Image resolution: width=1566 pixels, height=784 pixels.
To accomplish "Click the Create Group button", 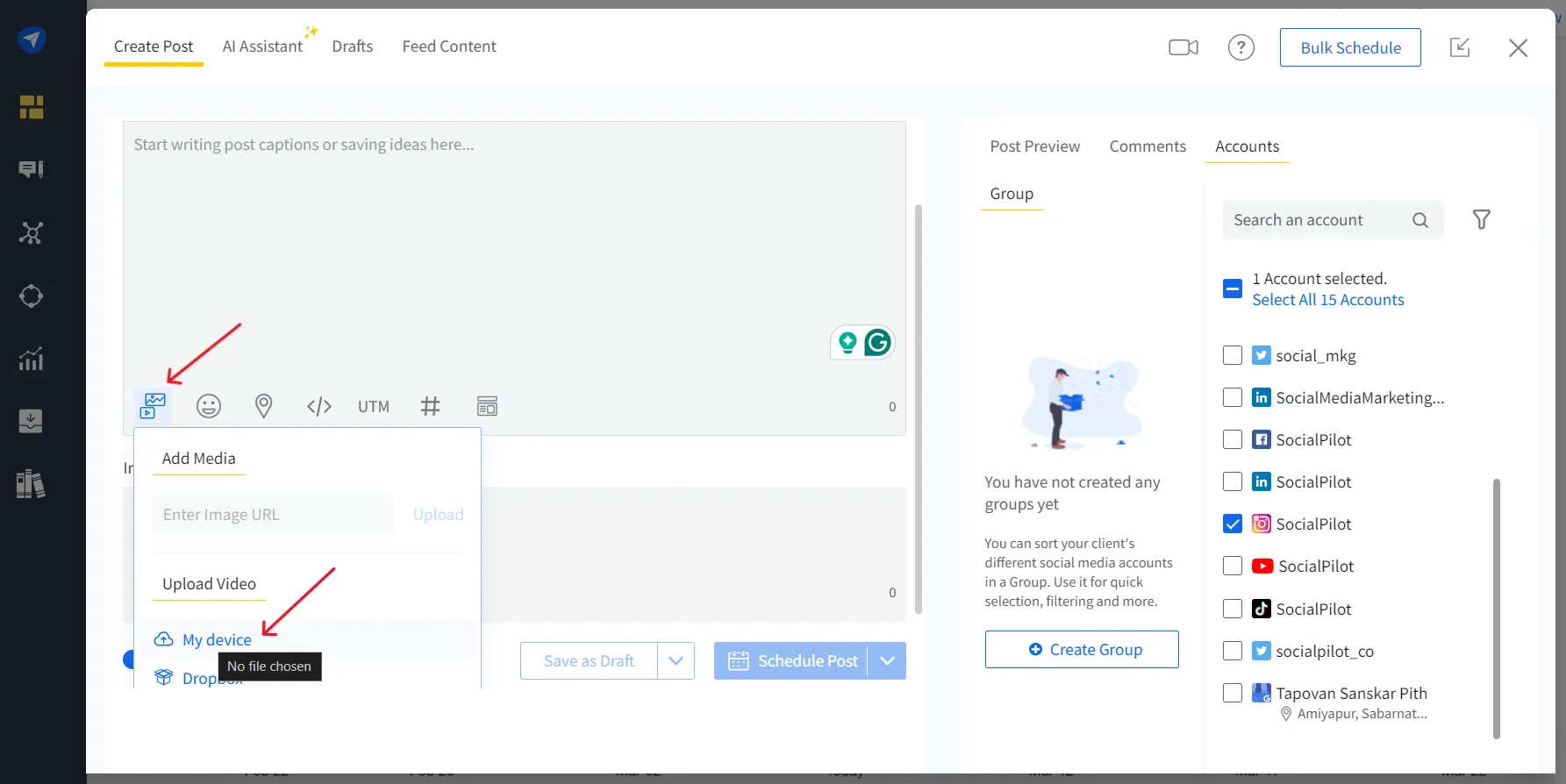I will coord(1082,650).
